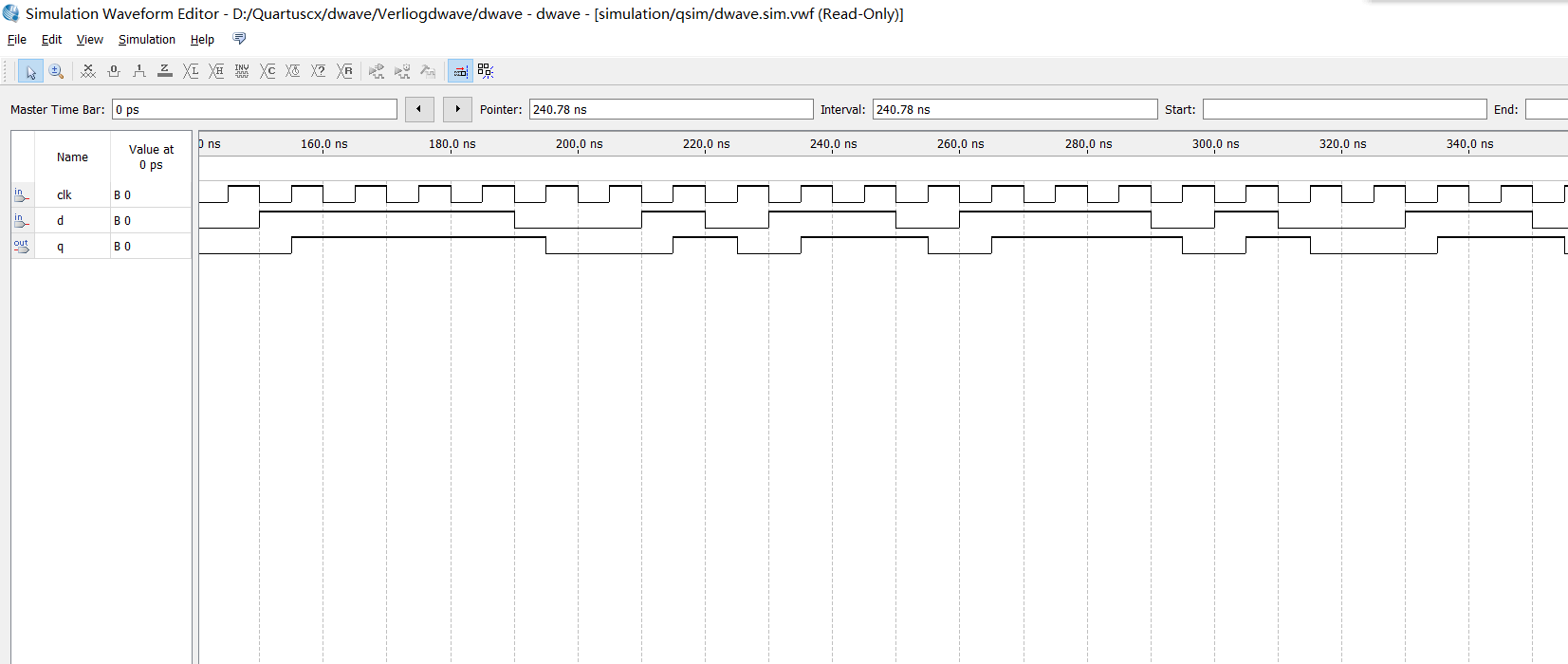Screen dimensions: 1568x664
Task: Move time bar to next transition
Action: (457, 109)
